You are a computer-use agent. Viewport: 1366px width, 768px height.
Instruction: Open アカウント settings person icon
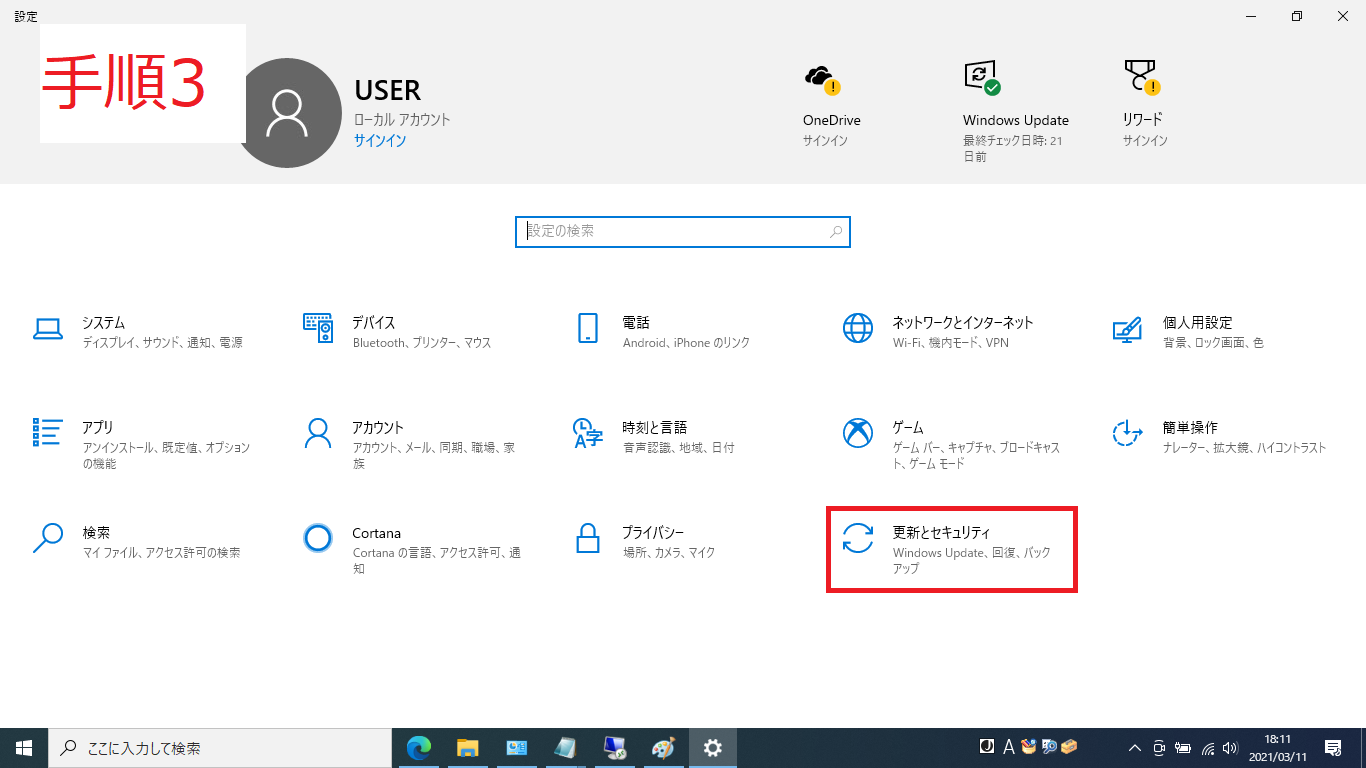[x=317, y=432]
